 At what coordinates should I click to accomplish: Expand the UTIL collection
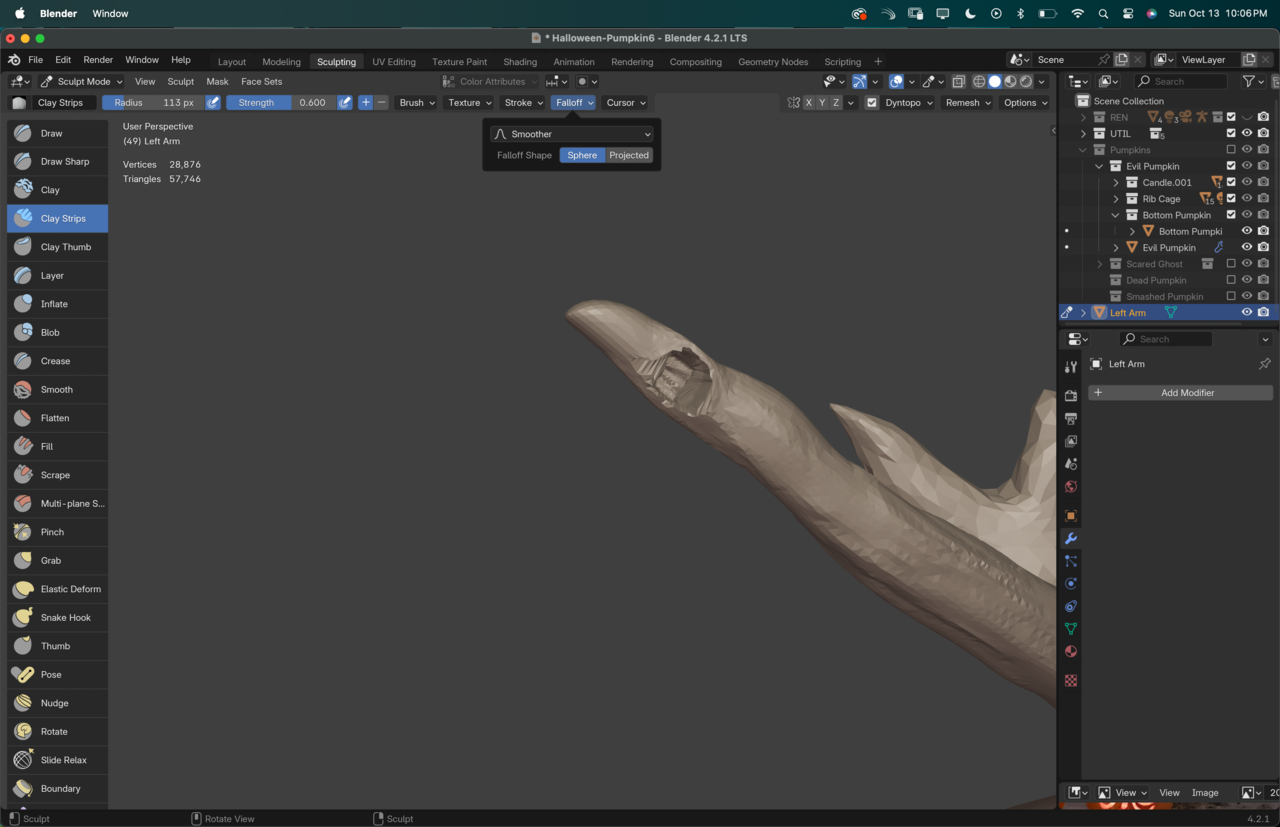pos(1083,133)
